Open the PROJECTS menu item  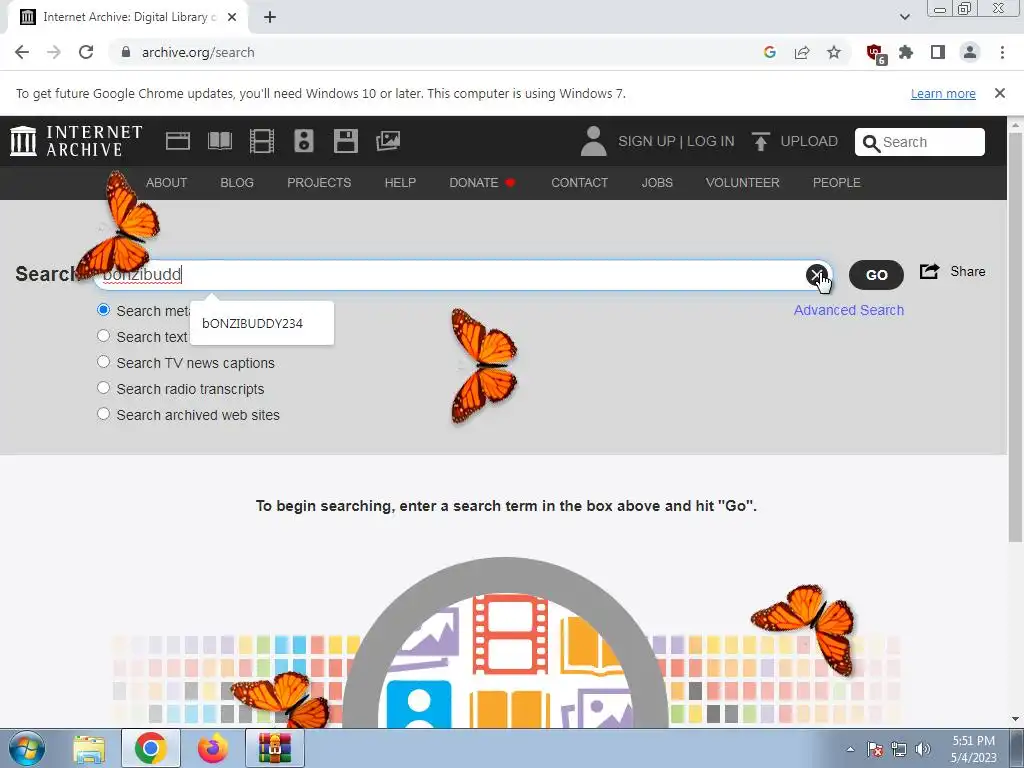[x=319, y=183]
